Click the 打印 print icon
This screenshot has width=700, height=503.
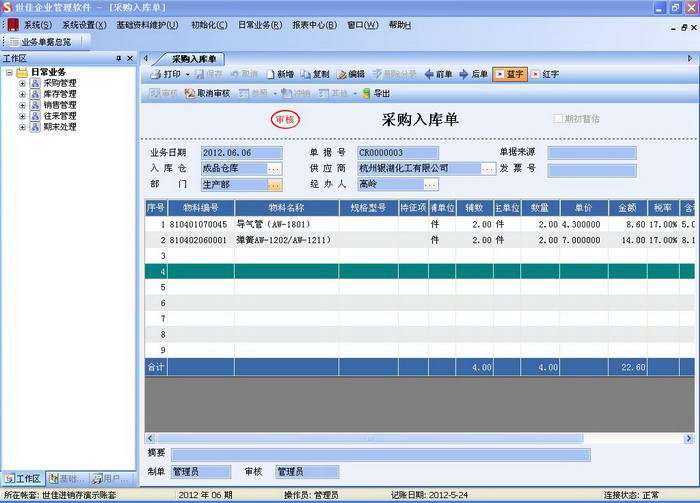pyautogui.click(x=155, y=75)
